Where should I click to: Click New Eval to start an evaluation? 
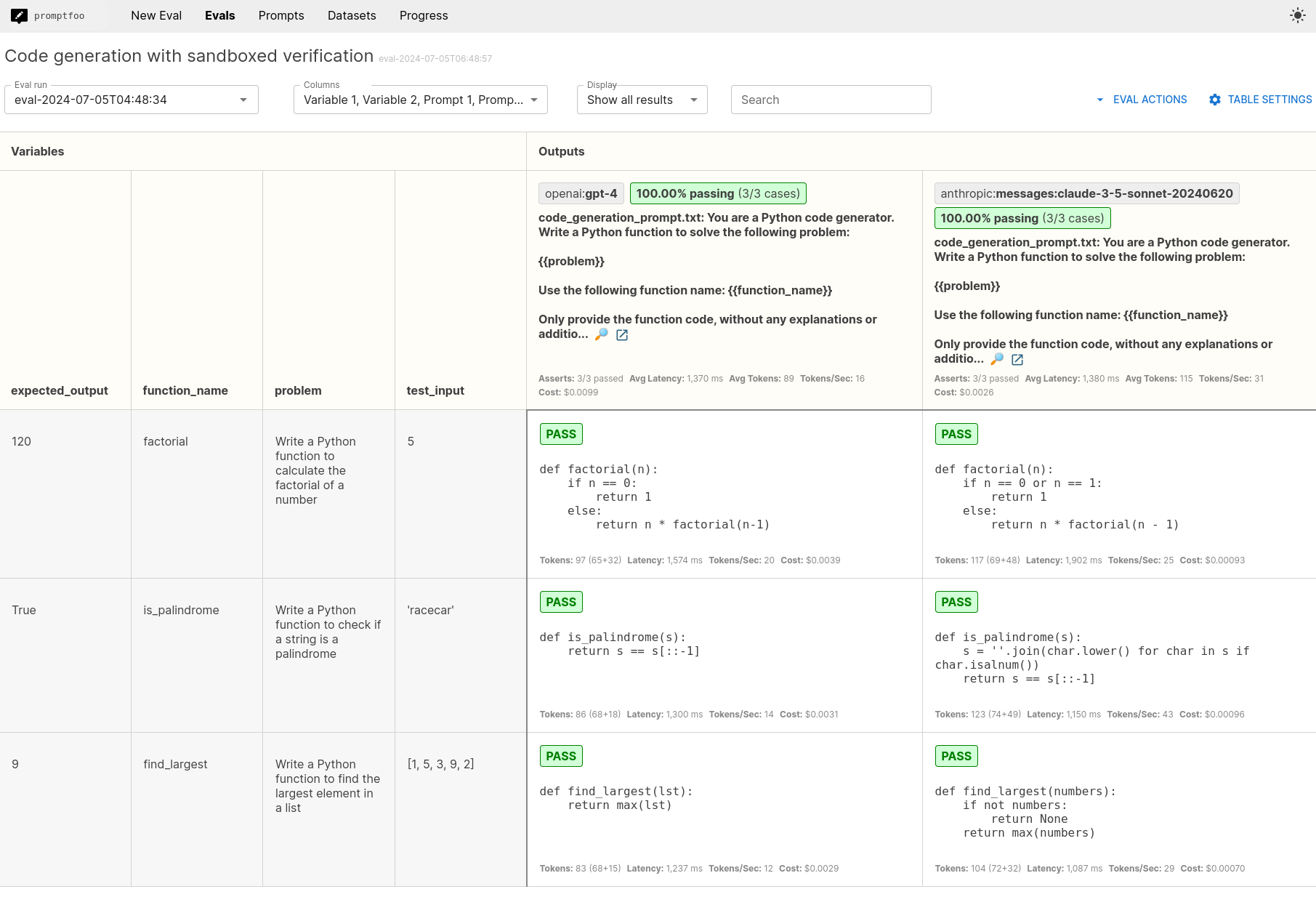[156, 15]
